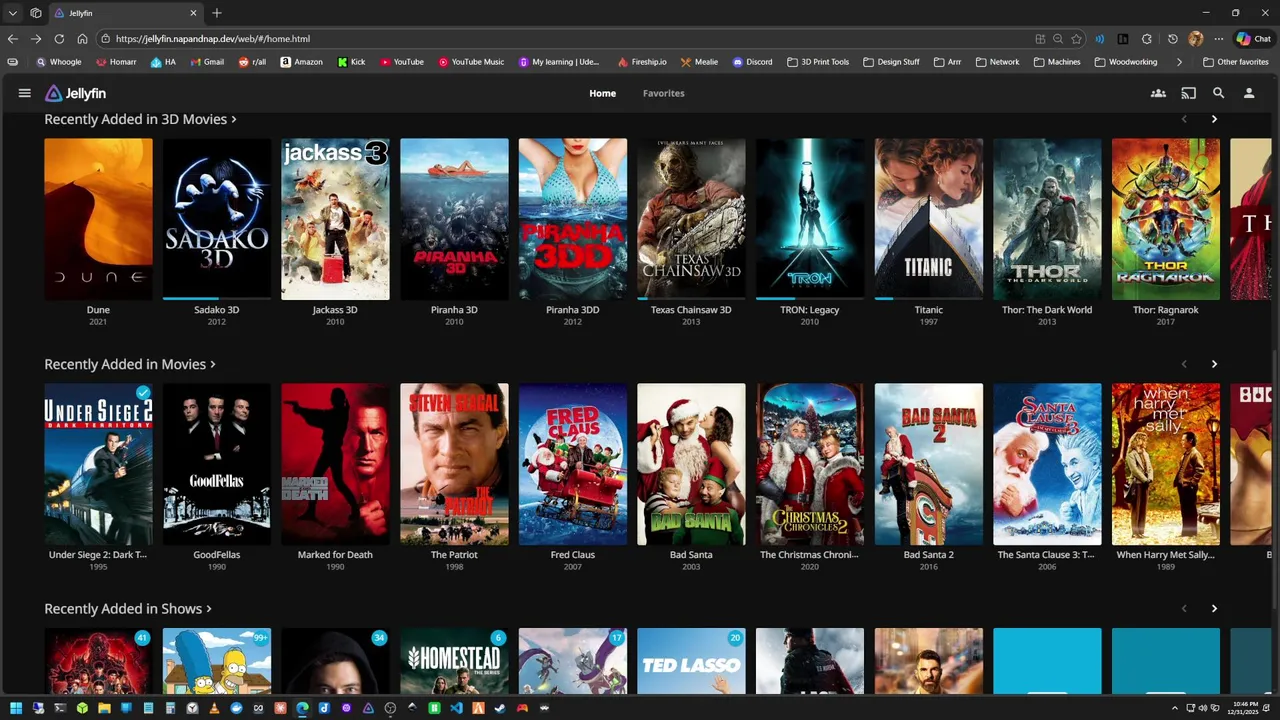Advance Movies row with next arrow

pyautogui.click(x=1214, y=364)
